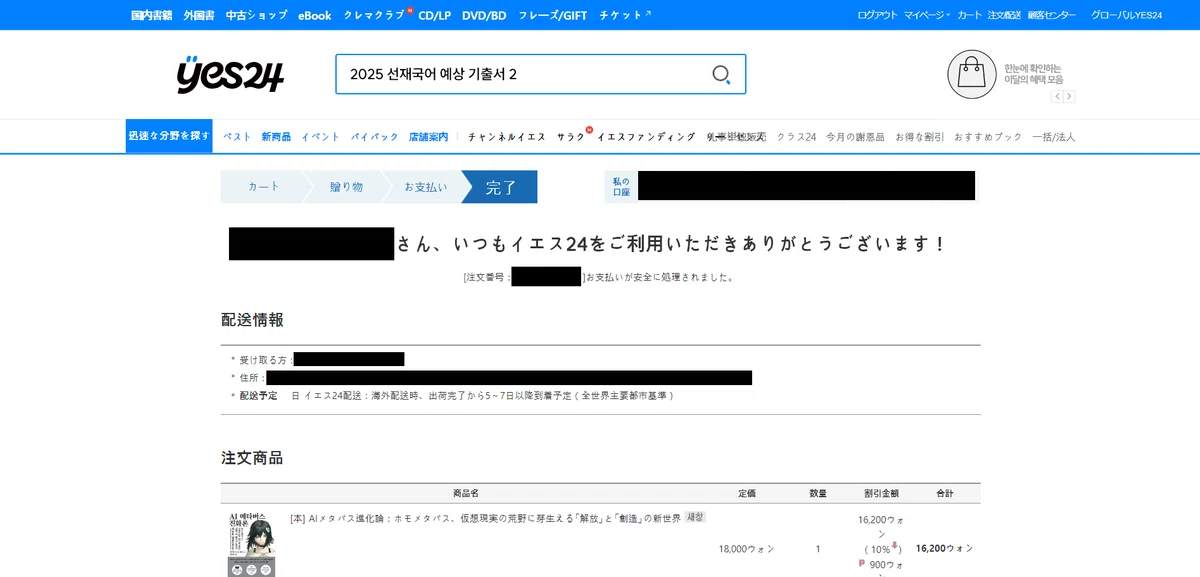Screen dimensions: 1200x577
Task: Open イエスファンディング link
Action: click(646, 137)
